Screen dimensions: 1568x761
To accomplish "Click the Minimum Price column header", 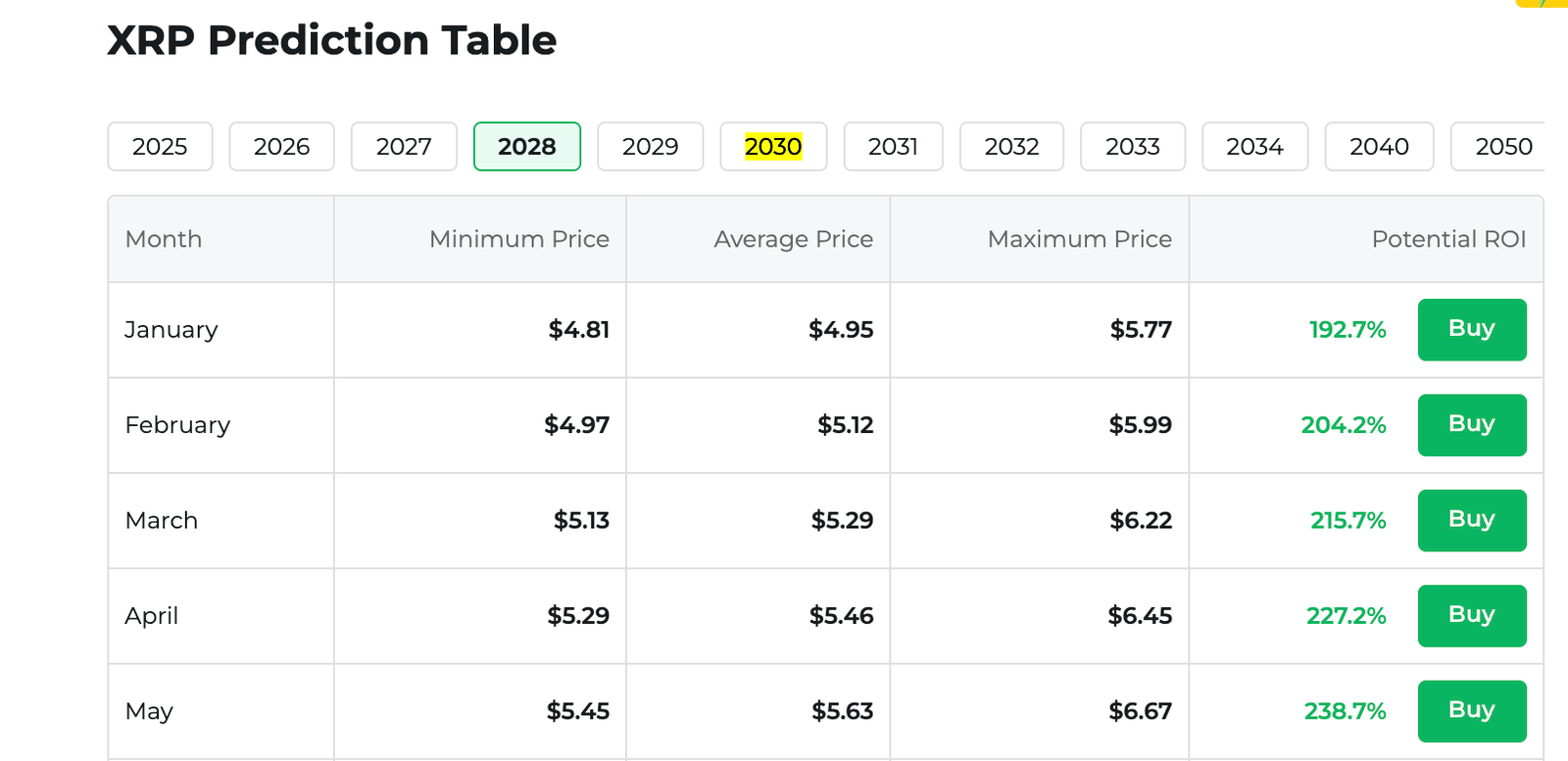I will tap(519, 239).
